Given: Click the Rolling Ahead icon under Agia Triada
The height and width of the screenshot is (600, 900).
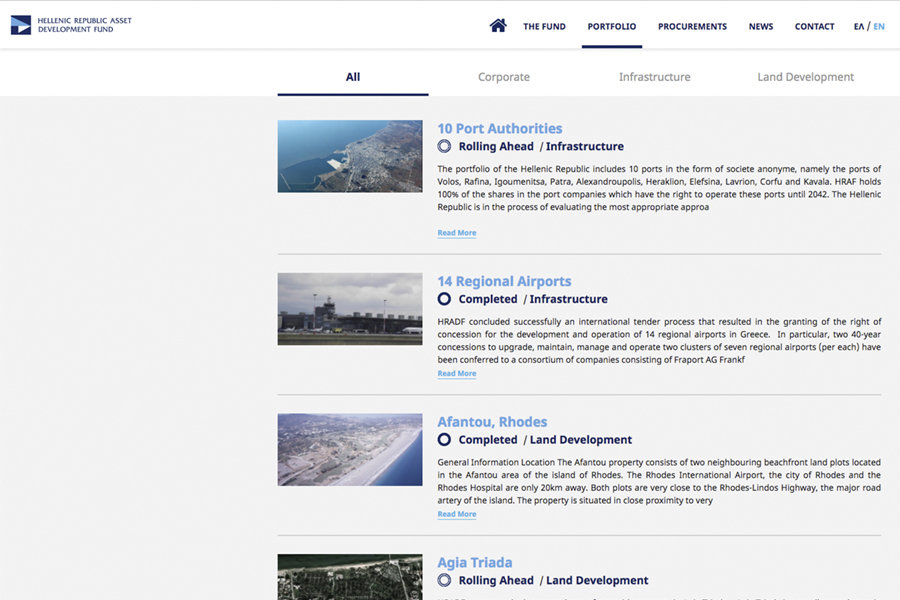Looking at the screenshot, I should pos(445,581).
